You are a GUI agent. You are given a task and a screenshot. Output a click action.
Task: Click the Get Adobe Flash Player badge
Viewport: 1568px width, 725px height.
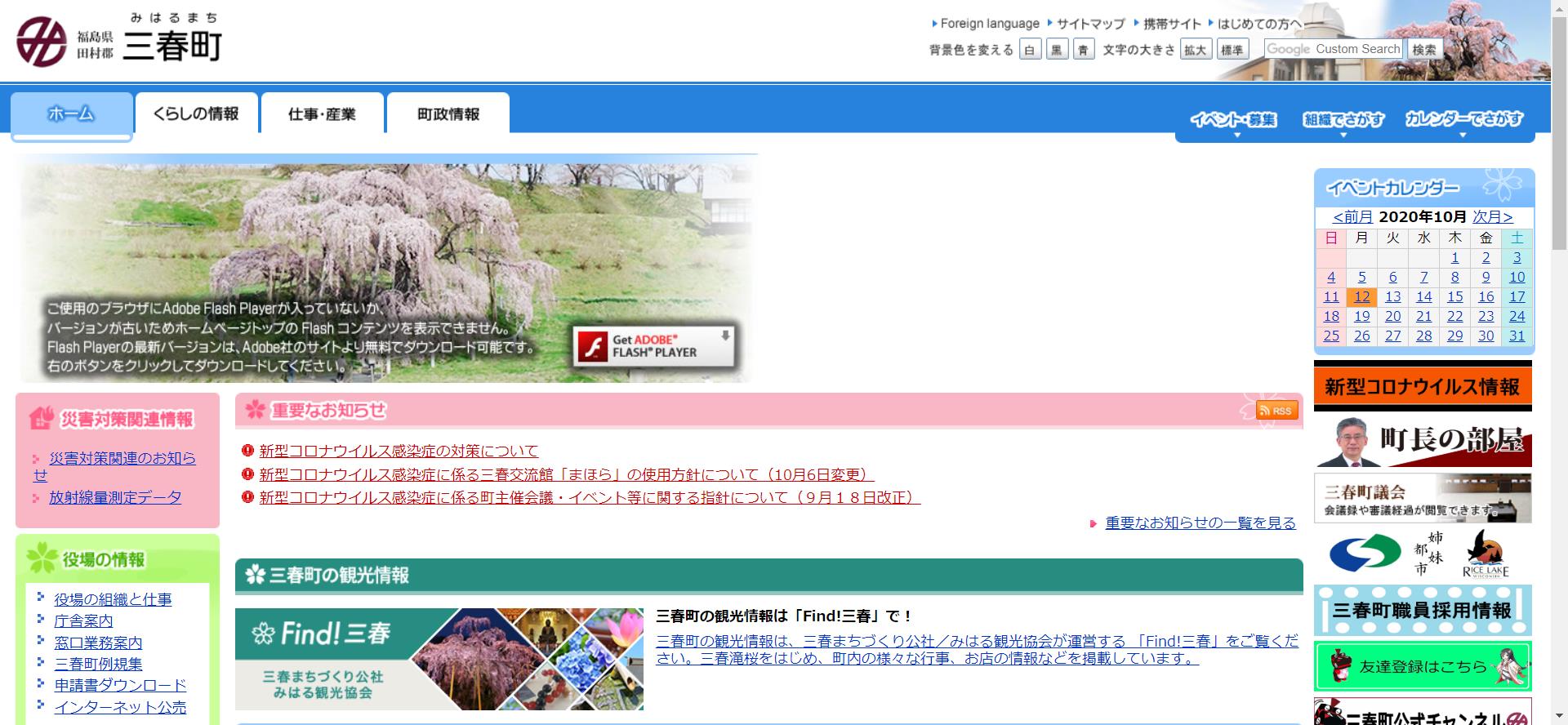pos(653,347)
